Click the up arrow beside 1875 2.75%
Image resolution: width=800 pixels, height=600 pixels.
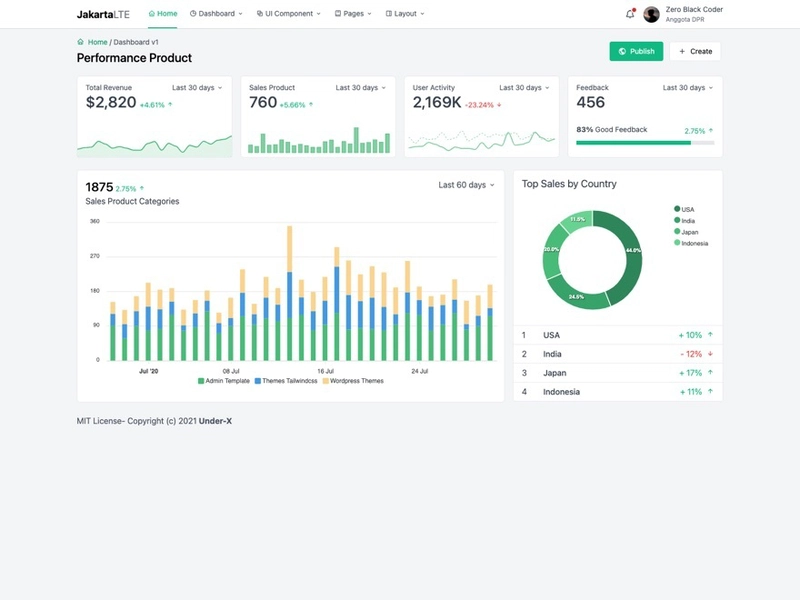coord(142,188)
